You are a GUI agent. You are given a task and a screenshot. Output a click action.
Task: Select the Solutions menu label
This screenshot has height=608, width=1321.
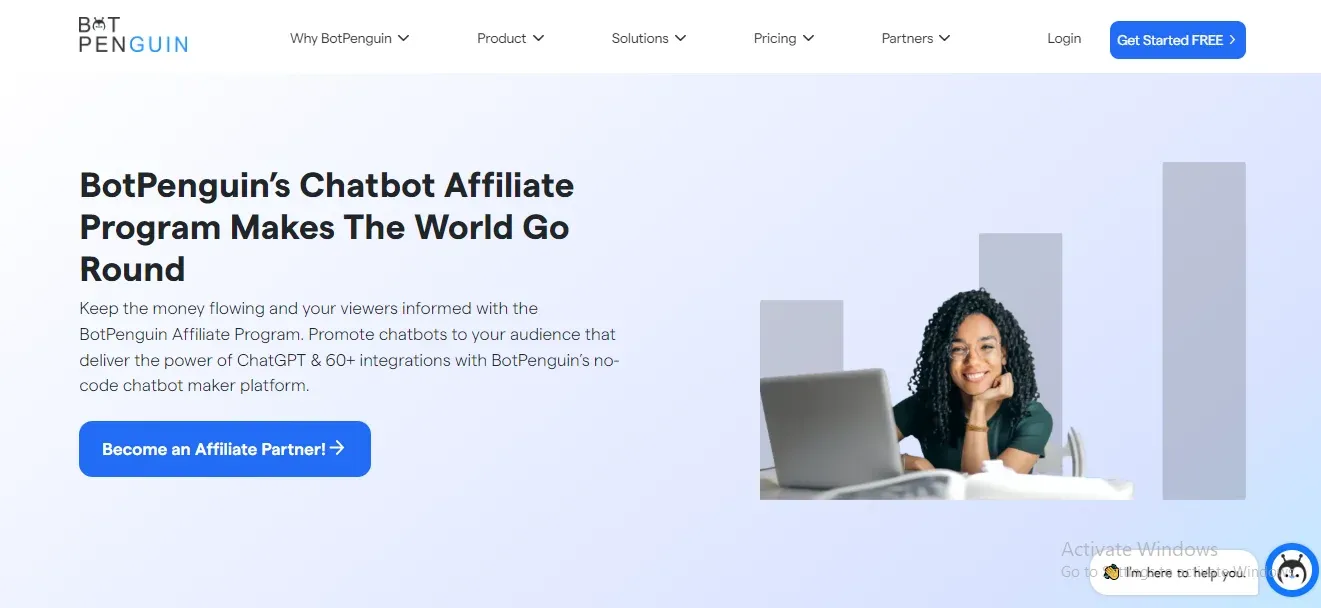pos(640,39)
